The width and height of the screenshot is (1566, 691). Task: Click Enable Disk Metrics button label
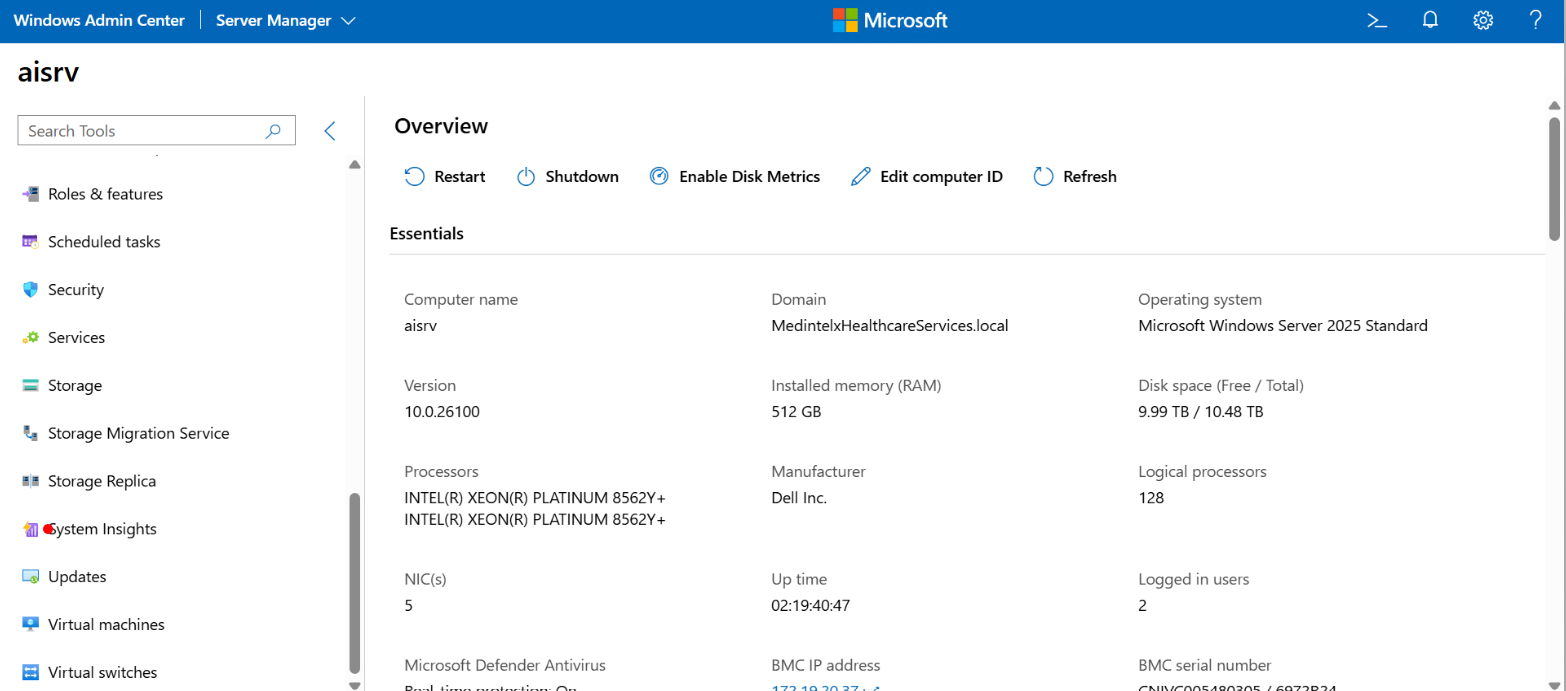tap(750, 177)
